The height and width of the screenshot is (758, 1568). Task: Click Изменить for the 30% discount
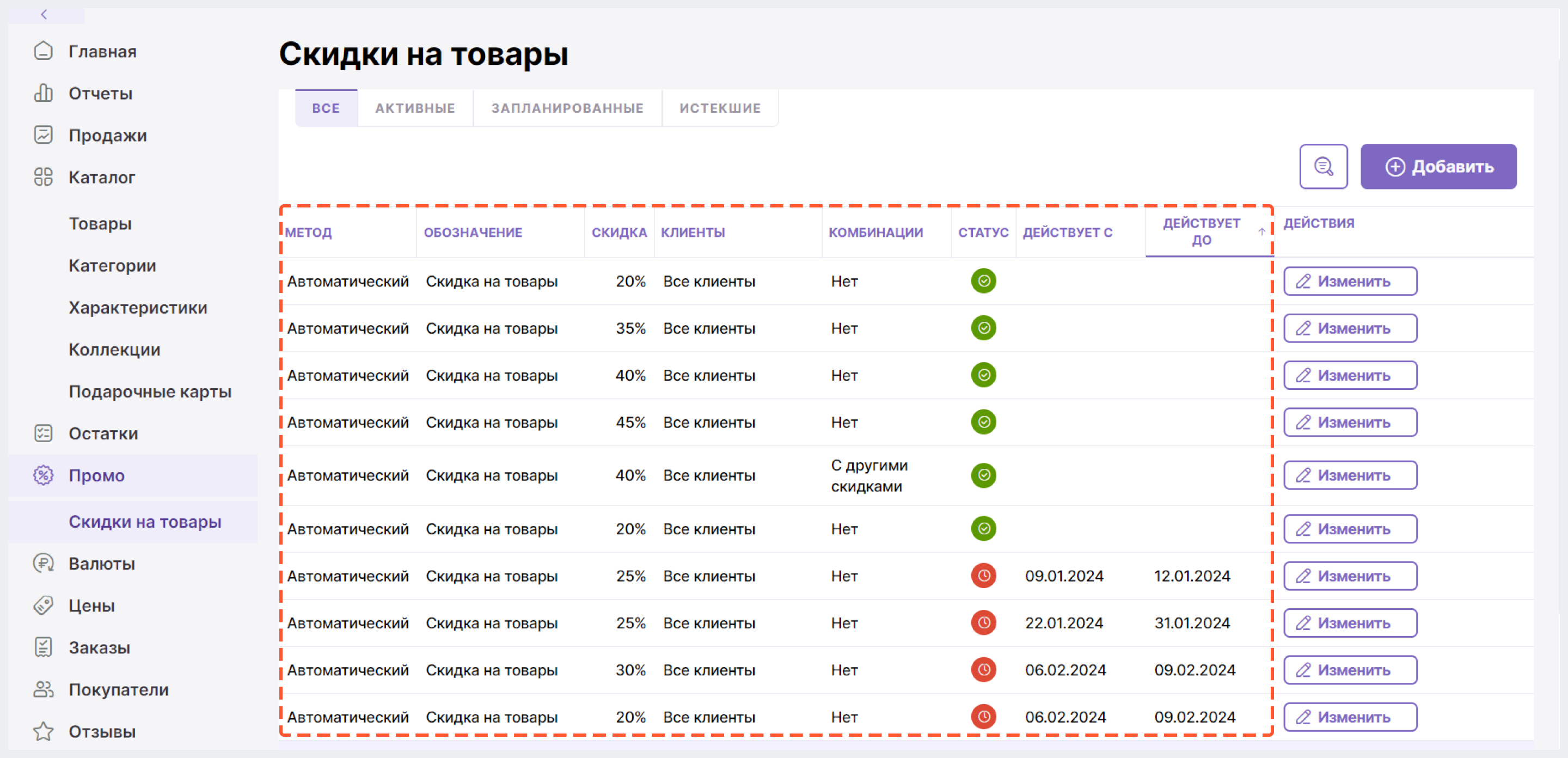tap(1350, 670)
